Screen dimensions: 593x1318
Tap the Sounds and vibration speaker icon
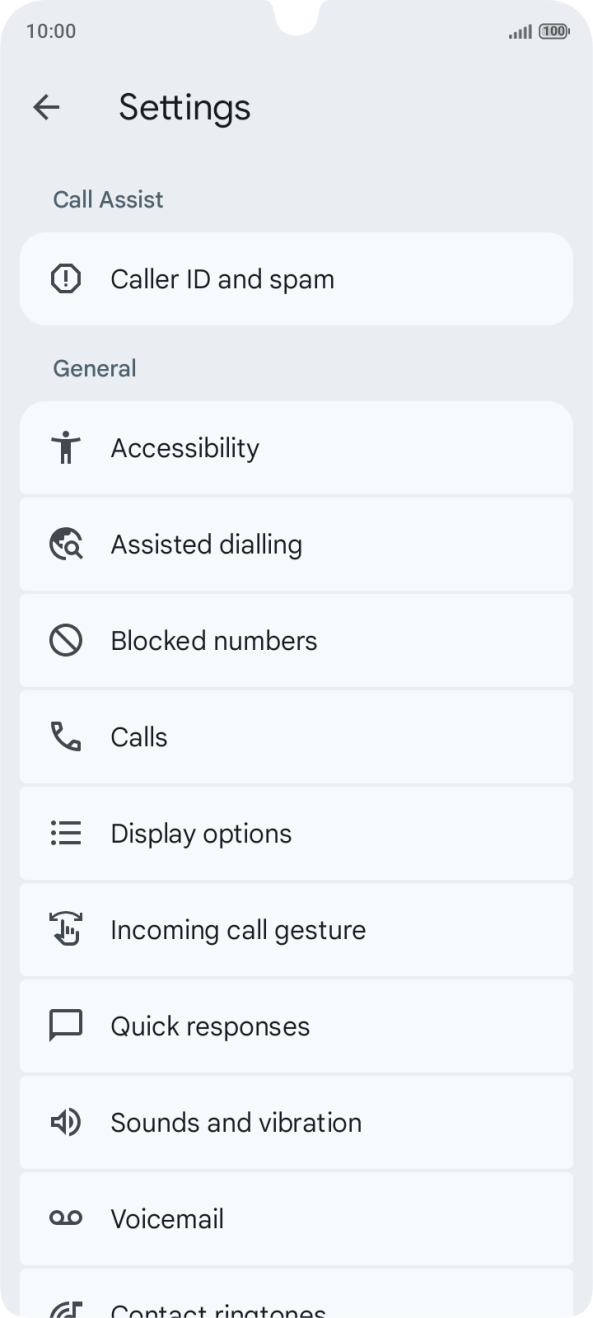click(66, 1122)
